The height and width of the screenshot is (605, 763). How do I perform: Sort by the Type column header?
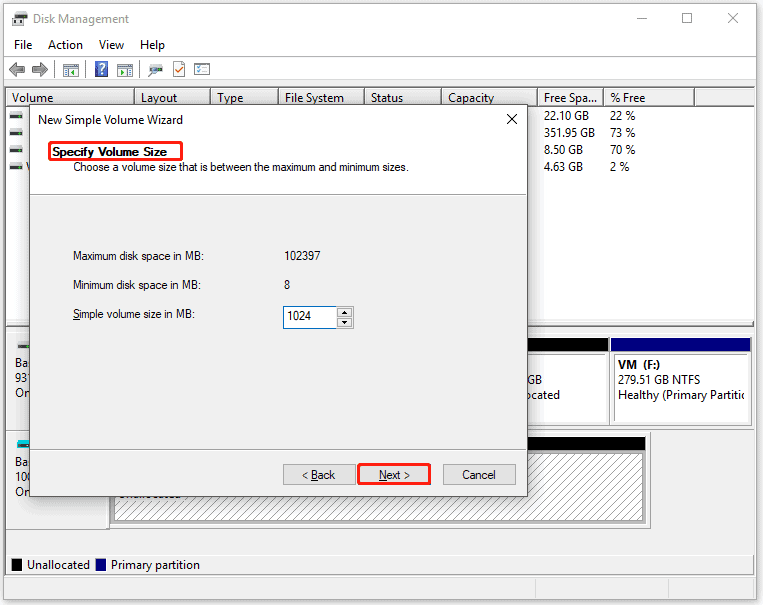click(x=245, y=97)
